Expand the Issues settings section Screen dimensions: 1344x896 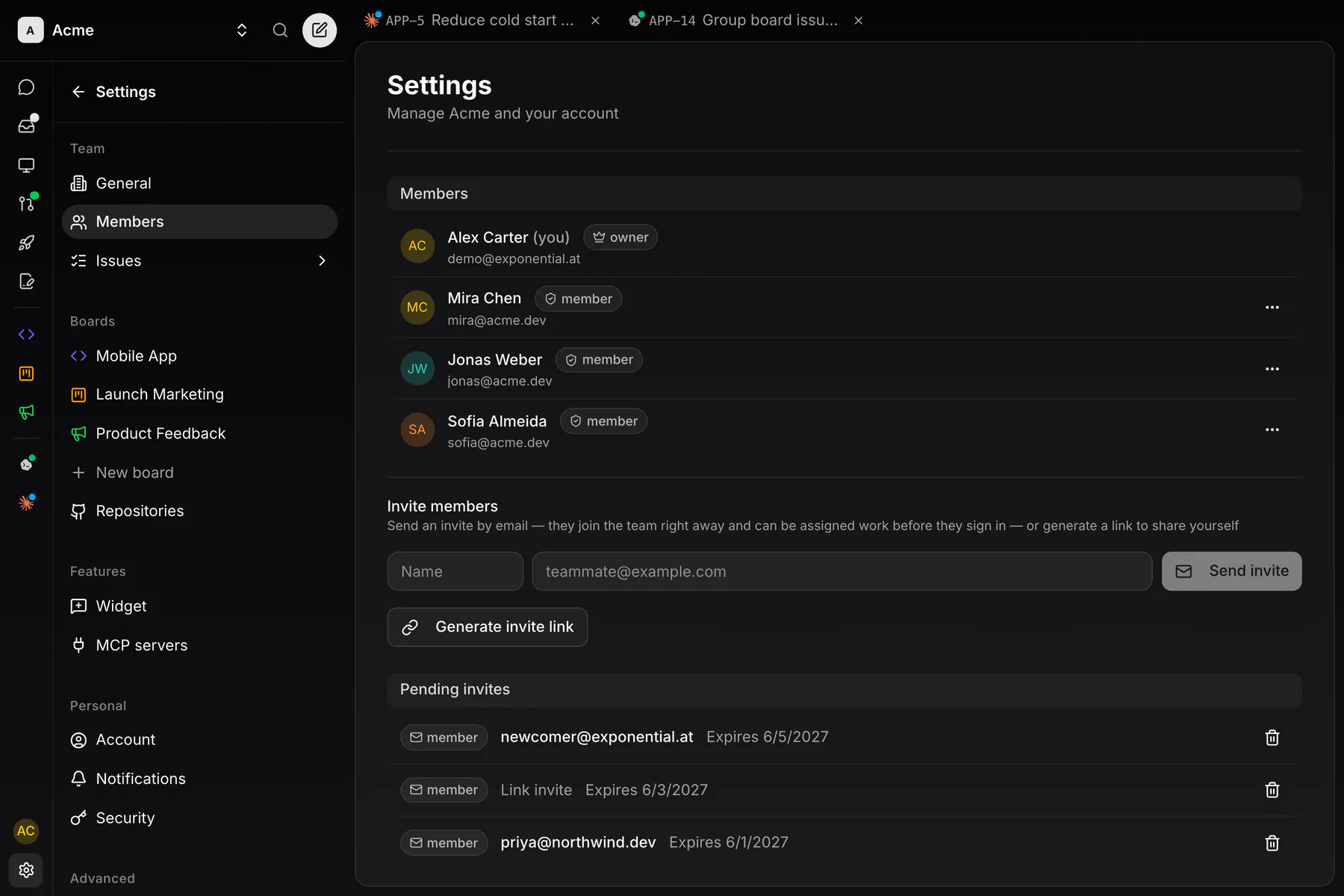tap(199, 261)
